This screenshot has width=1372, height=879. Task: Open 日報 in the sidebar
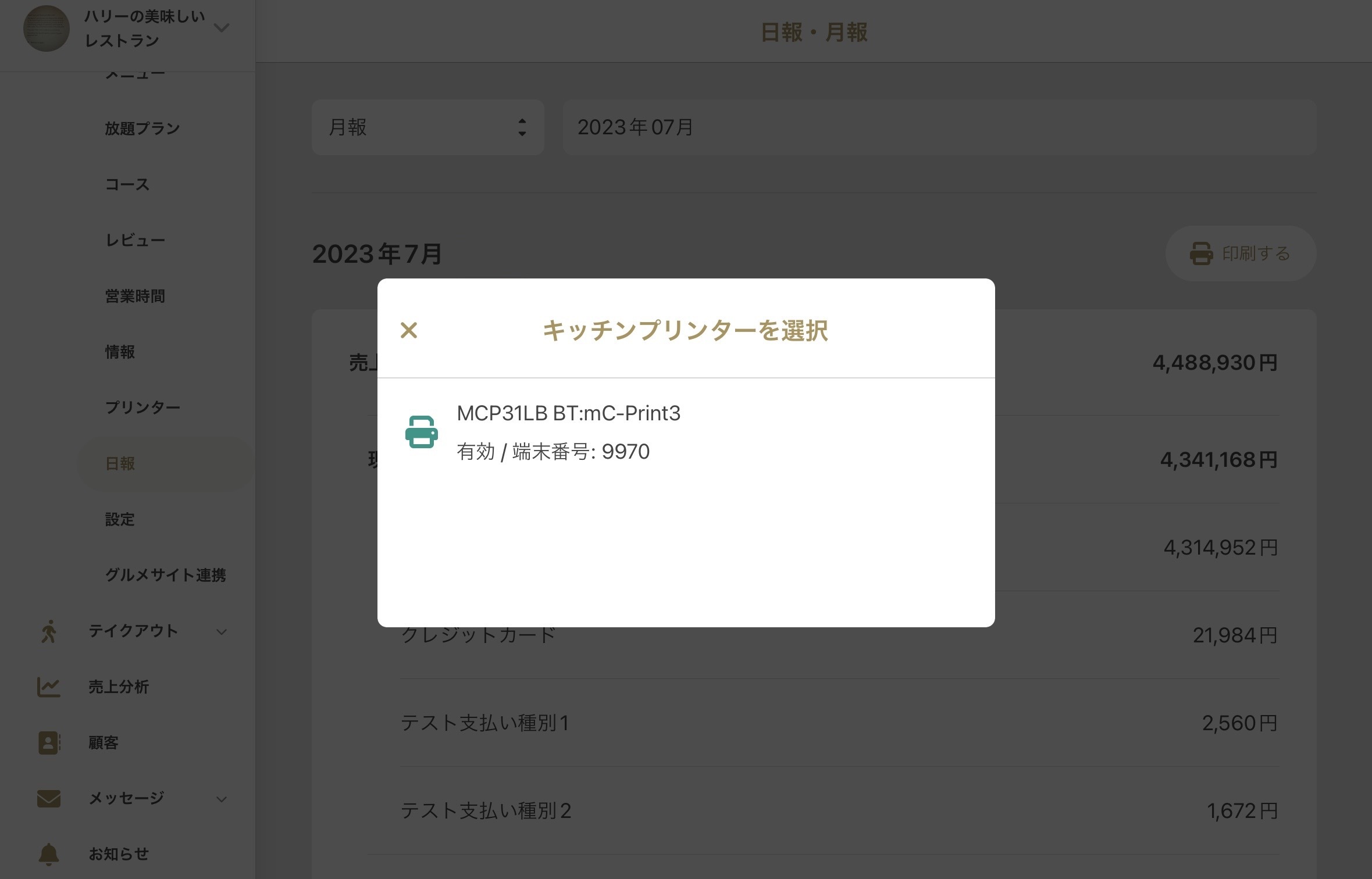pyautogui.click(x=120, y=463)
